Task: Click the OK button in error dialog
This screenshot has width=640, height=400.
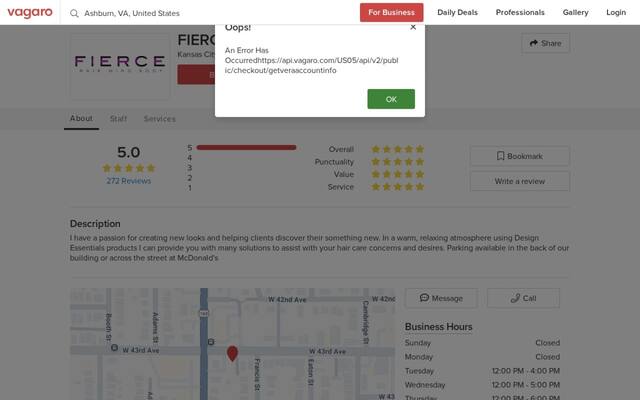Action: [x=391, y=99]
